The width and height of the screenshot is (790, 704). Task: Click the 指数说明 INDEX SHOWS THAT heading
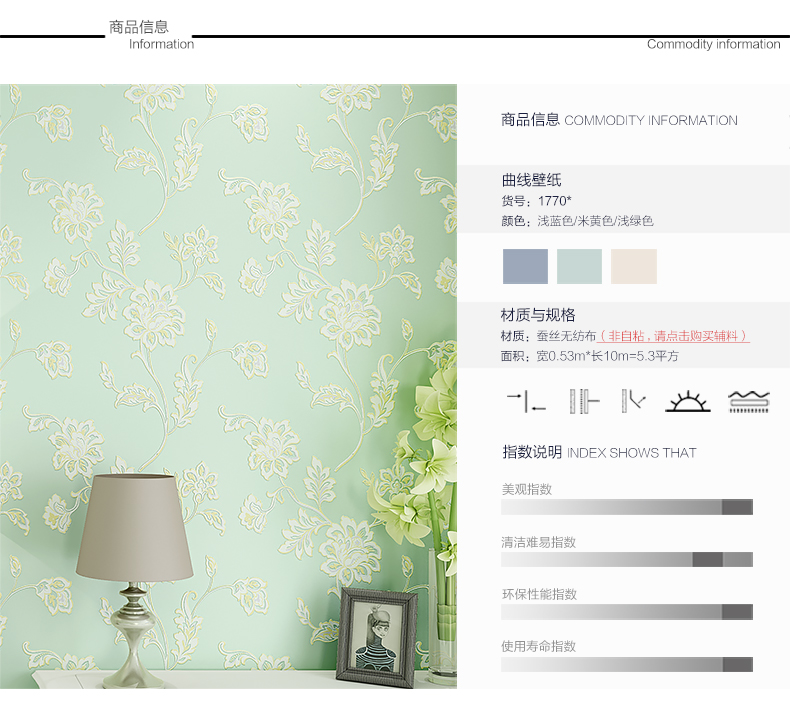click(x=599, y=452)
